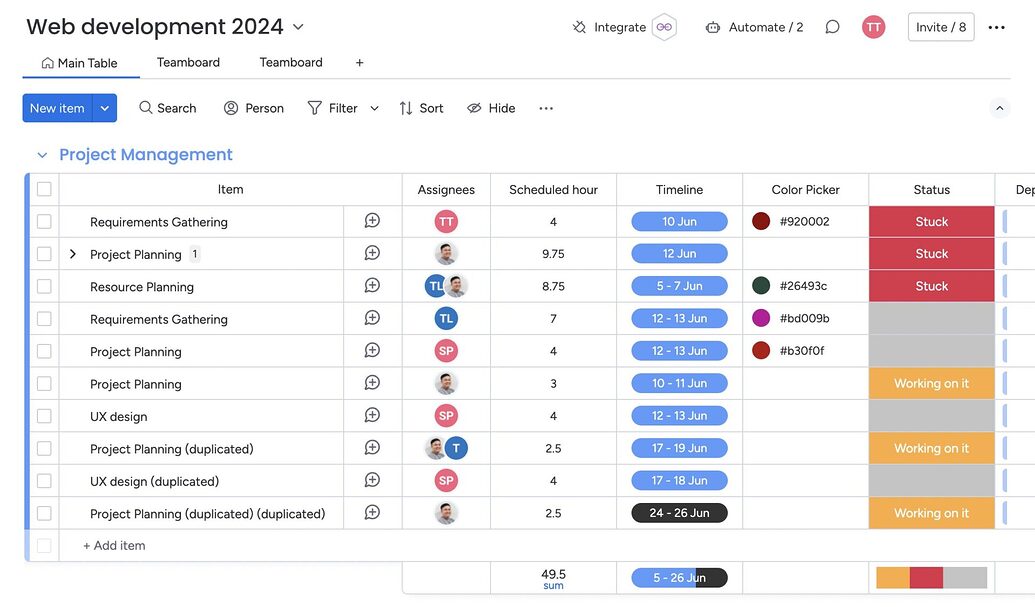1035x607 pixels.
Task: Open the Sort options
Action: [x=420, y=107]
